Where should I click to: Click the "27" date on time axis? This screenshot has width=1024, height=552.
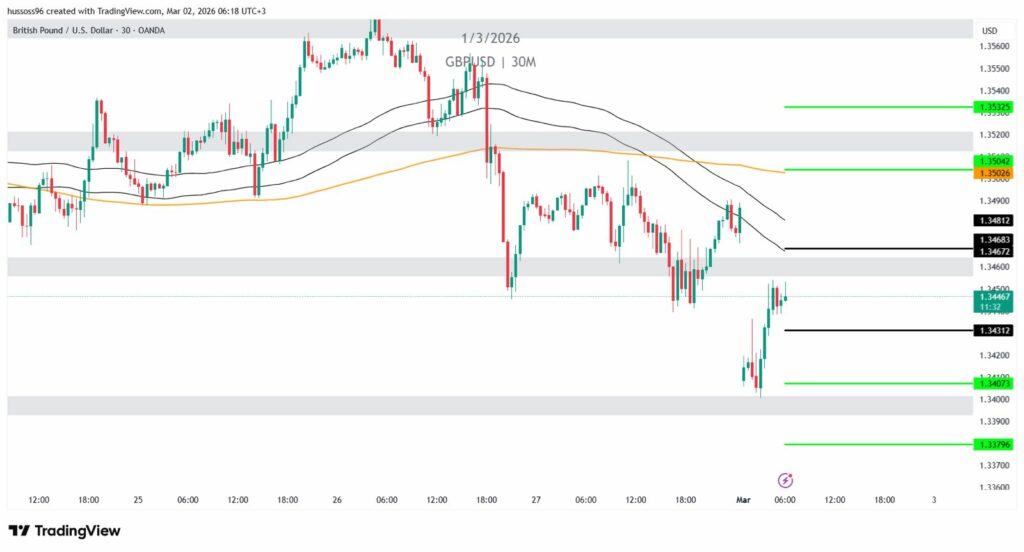click(536, 499)
